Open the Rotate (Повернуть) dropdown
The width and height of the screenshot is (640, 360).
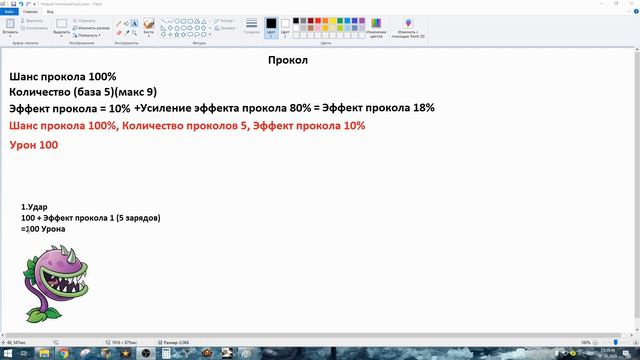[x=87, y=36]
